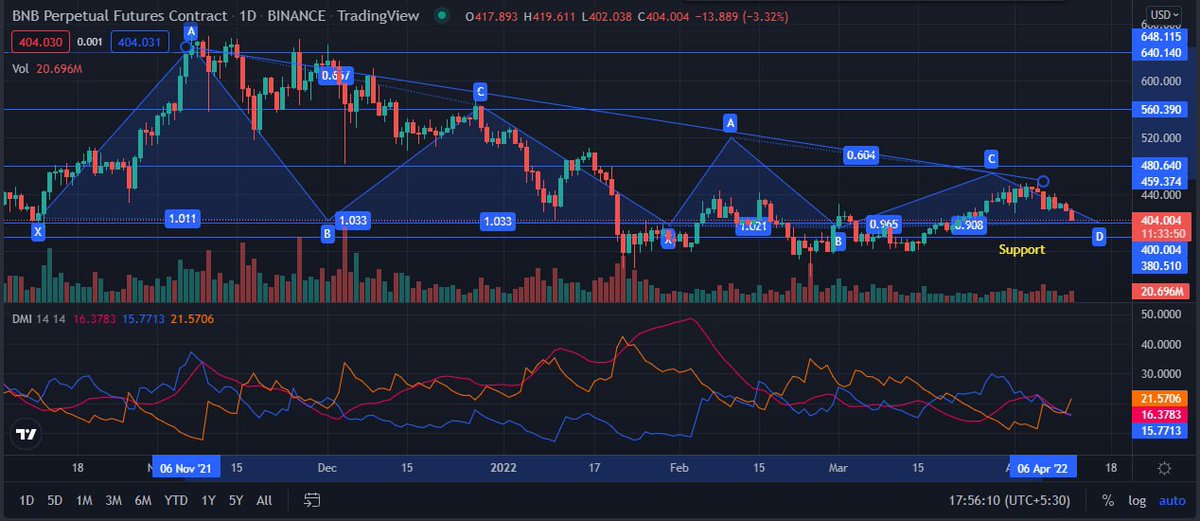Click the 400.004 price level label

[1161, 250]
